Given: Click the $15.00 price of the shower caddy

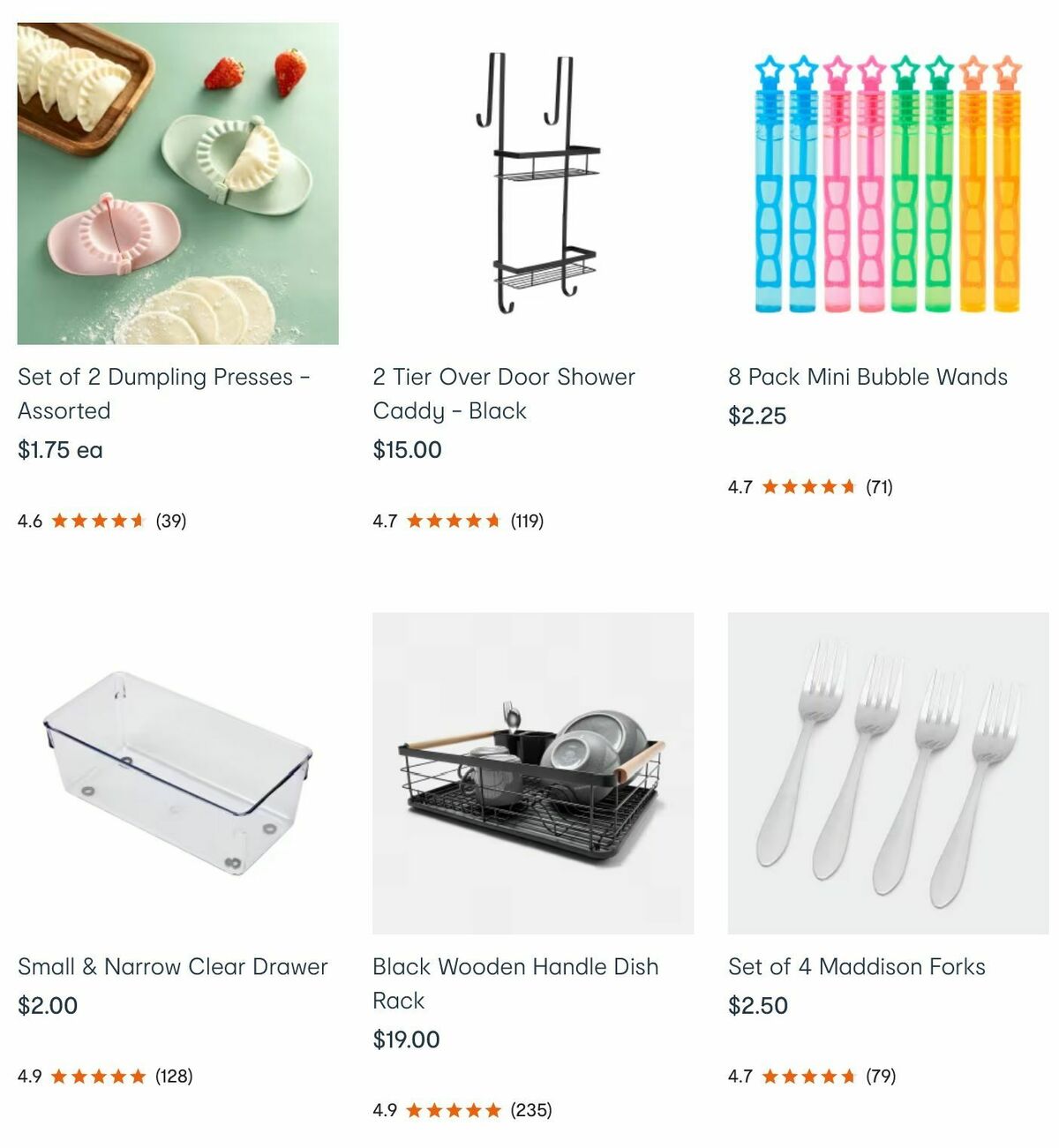Looking at the screenshot, I should (x=405, y=450).
